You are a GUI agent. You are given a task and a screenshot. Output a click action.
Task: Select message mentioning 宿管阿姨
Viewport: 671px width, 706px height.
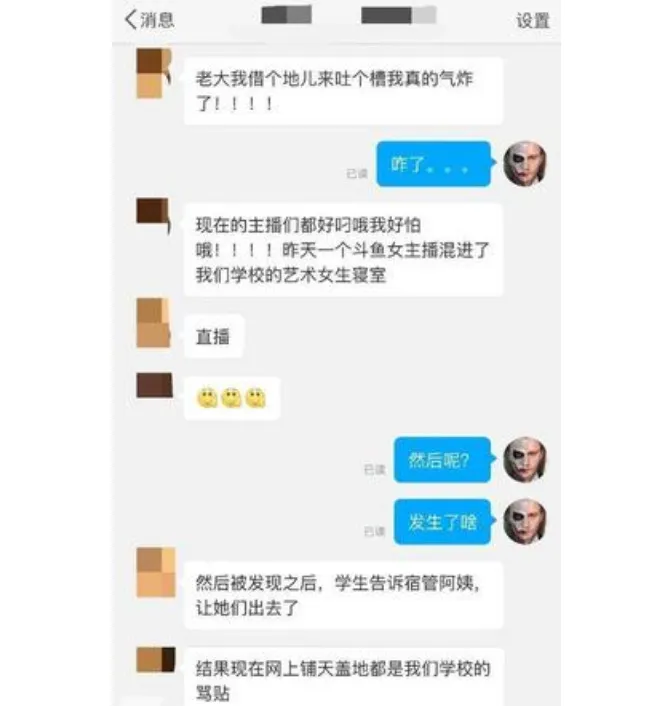coord(343,595)
